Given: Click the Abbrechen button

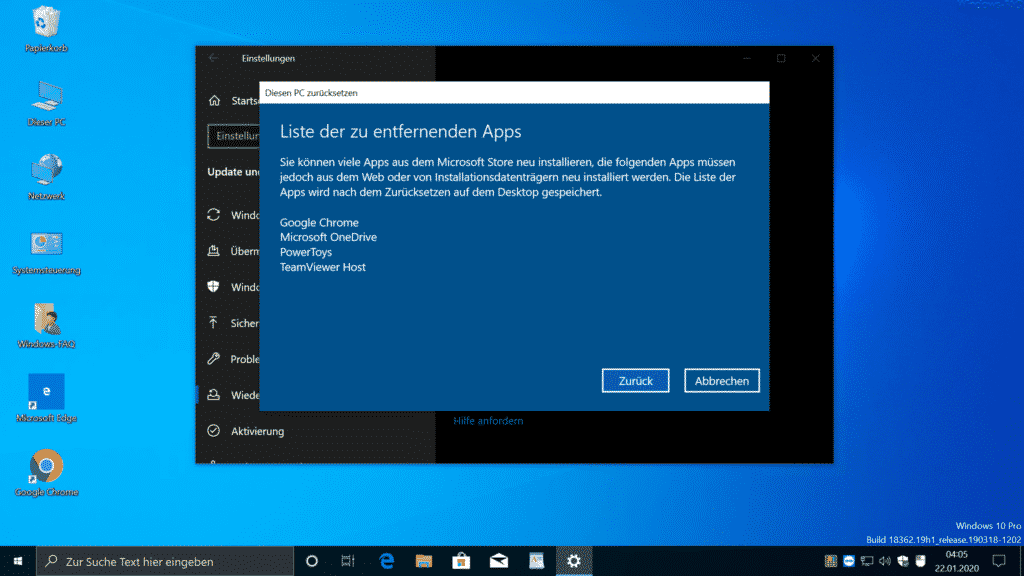Looking at the screenshot, I should pos(722,381).
